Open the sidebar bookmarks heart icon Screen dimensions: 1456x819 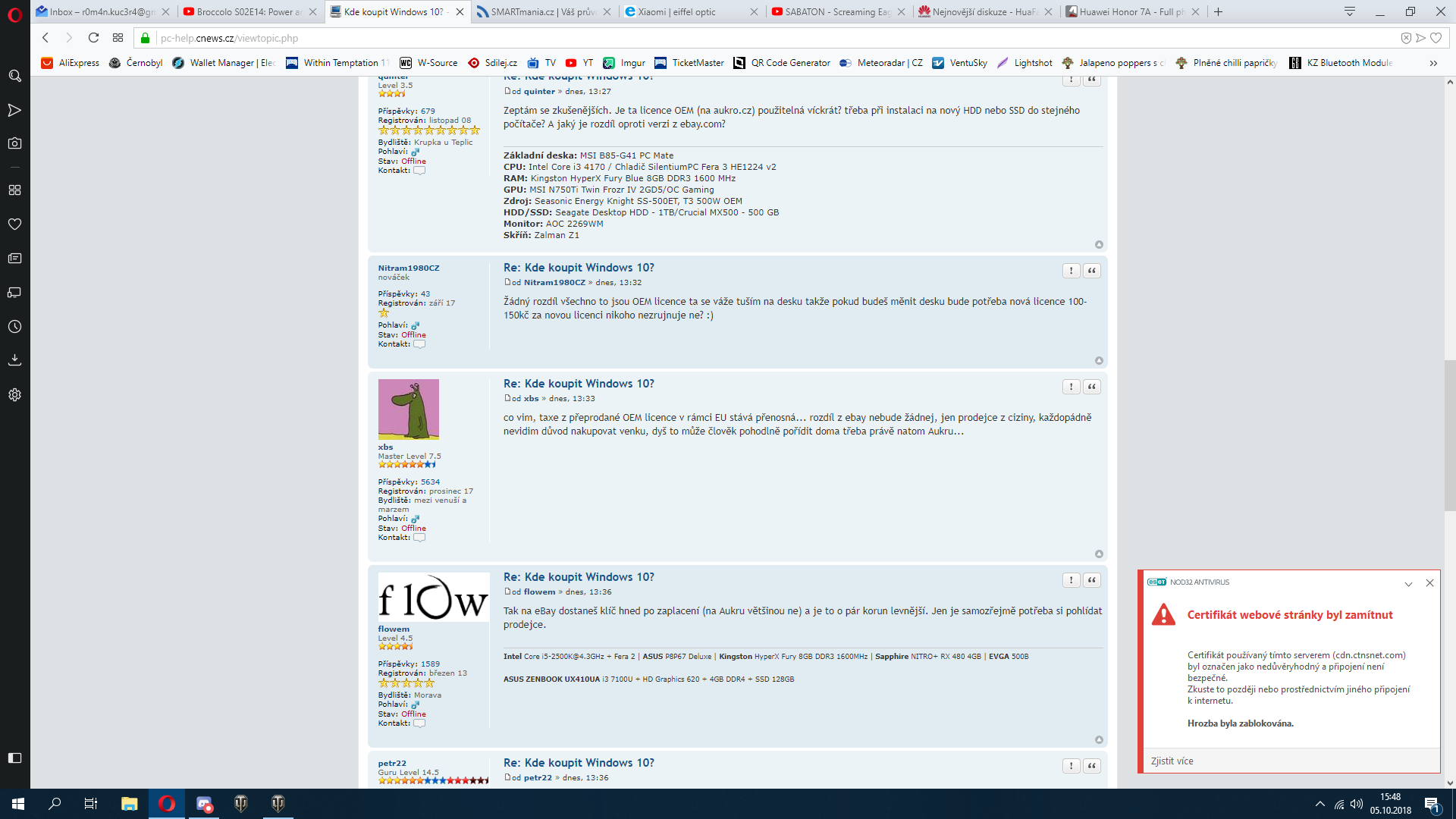pos(14,224)
